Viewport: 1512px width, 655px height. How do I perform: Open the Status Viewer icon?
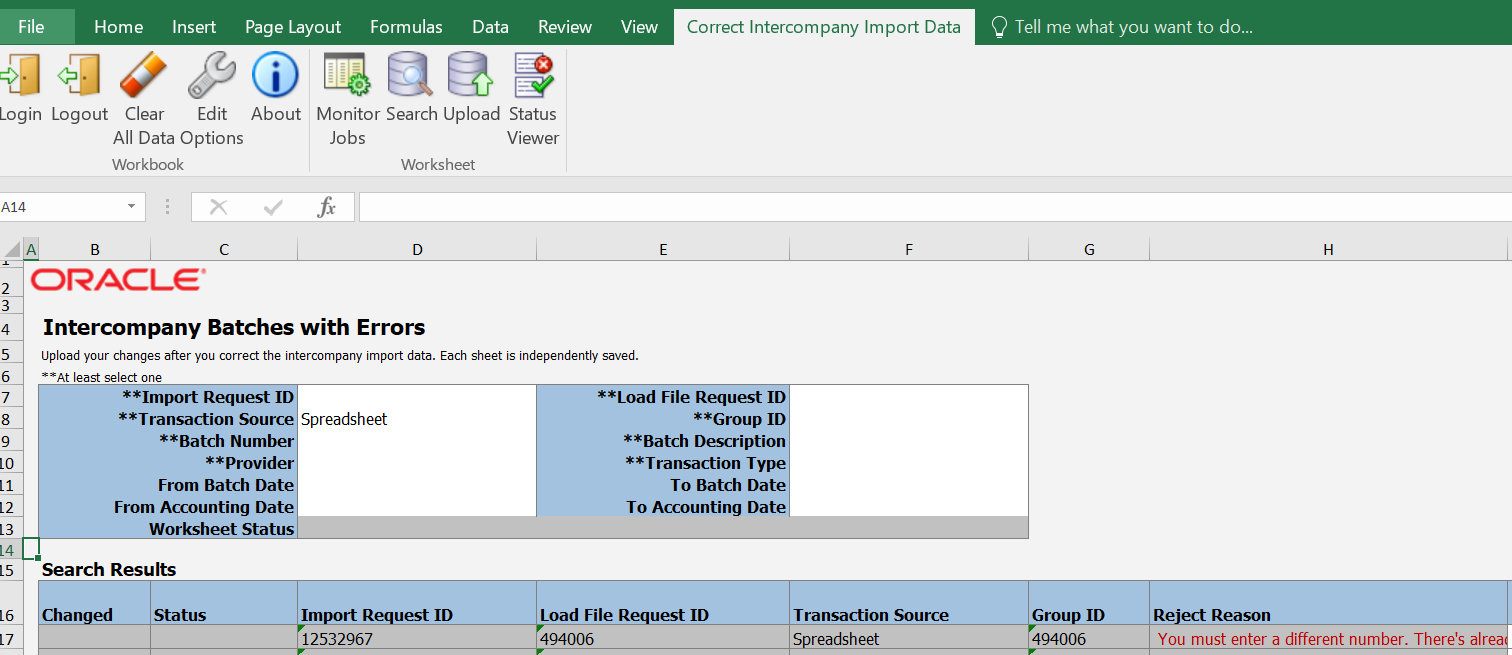[x=533, y=75]
